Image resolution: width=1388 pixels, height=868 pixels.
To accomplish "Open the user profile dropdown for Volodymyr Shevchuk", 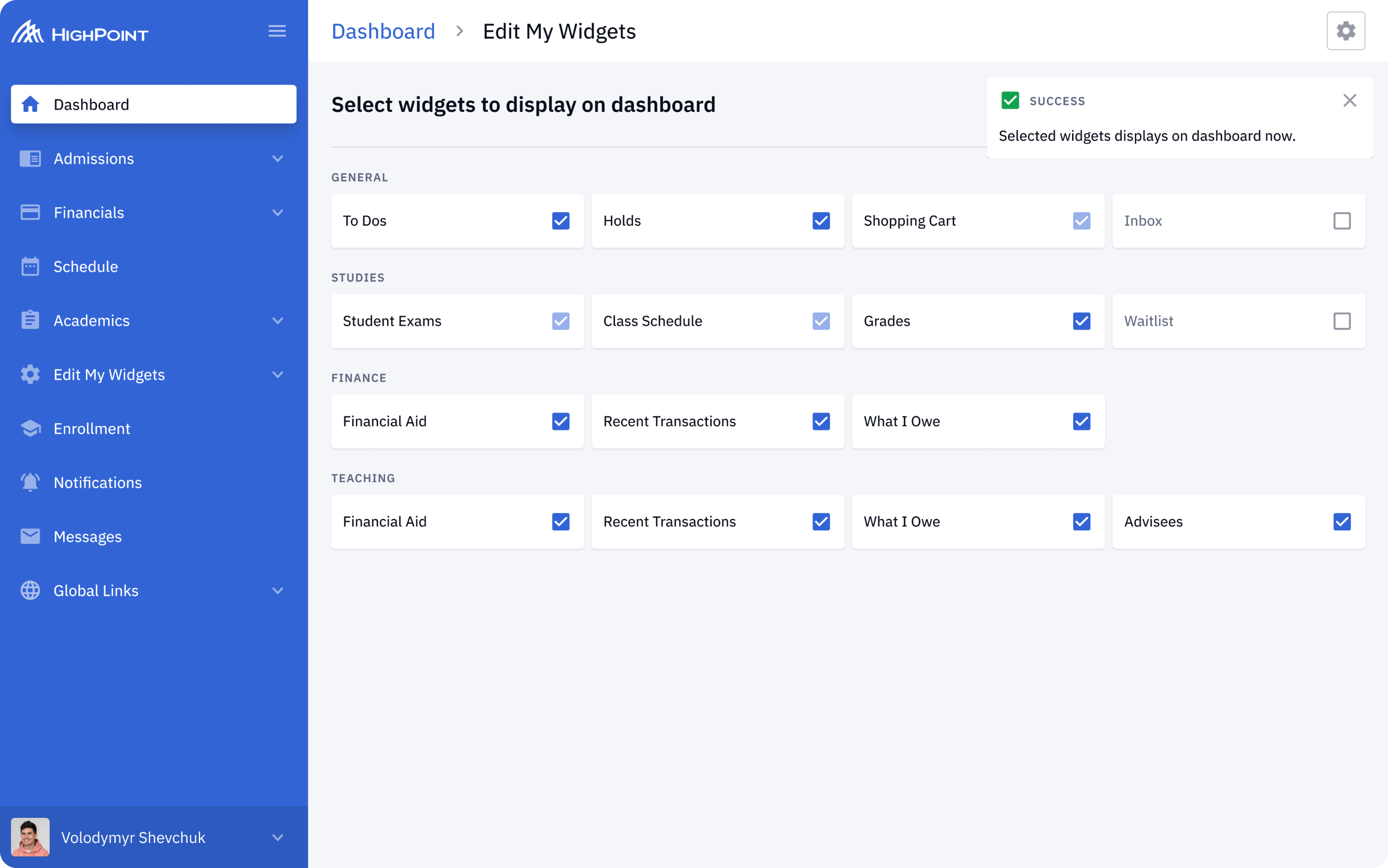I will 278,837.
